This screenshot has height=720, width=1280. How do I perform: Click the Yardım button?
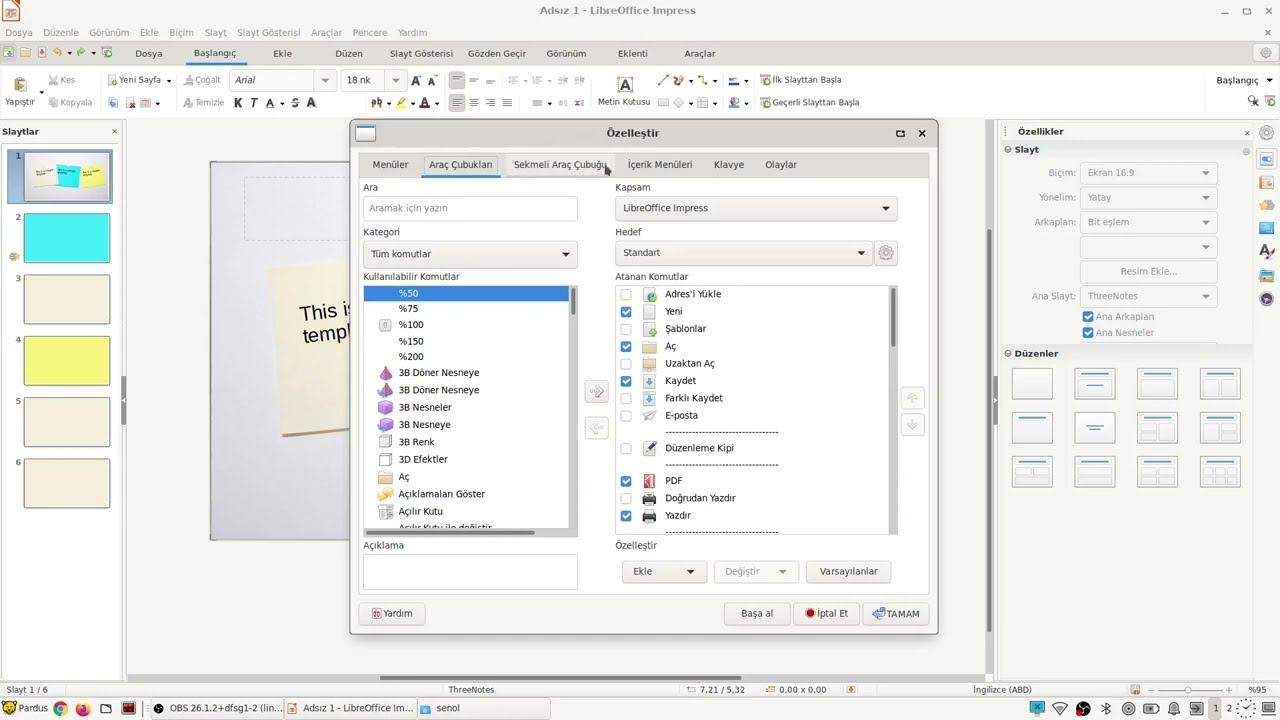coord(392,614)
